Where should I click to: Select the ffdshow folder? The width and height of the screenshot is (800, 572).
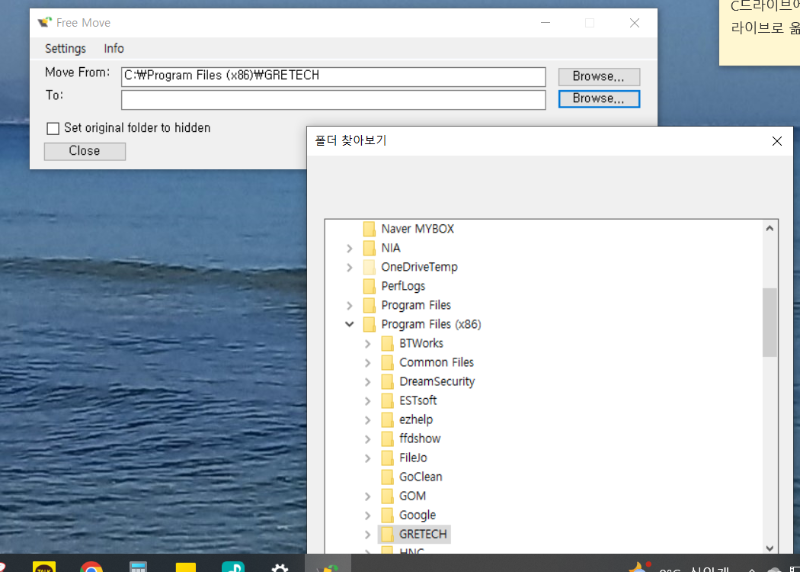pos(420,438)
